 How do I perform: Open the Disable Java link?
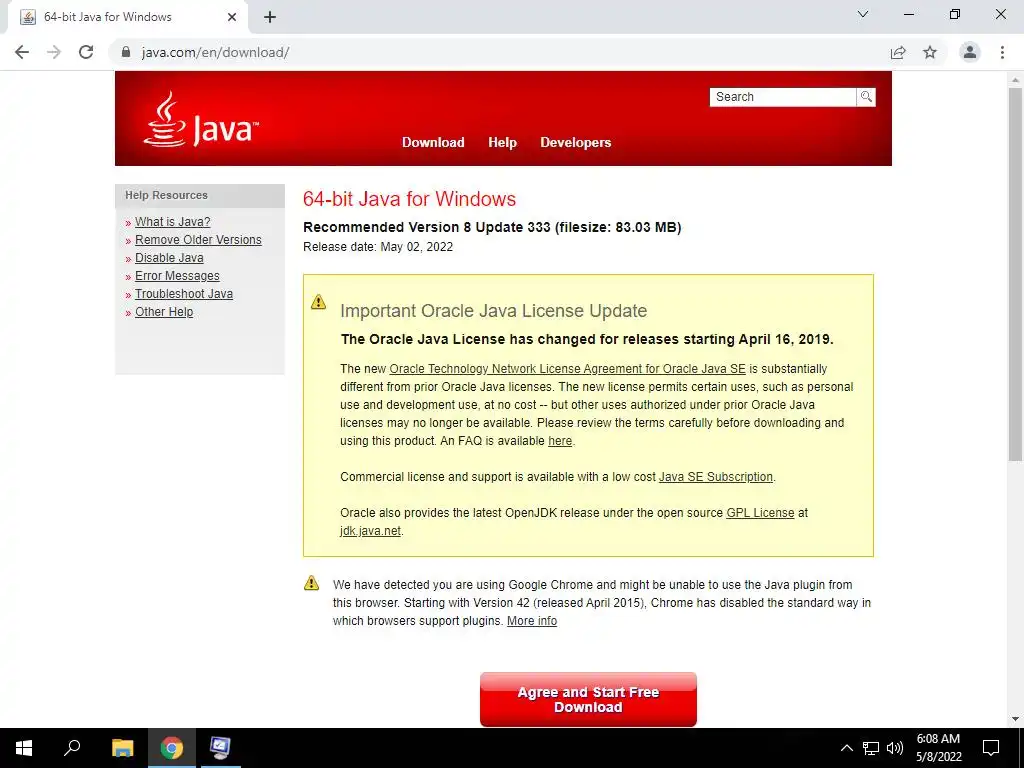(x=169, y=258)
